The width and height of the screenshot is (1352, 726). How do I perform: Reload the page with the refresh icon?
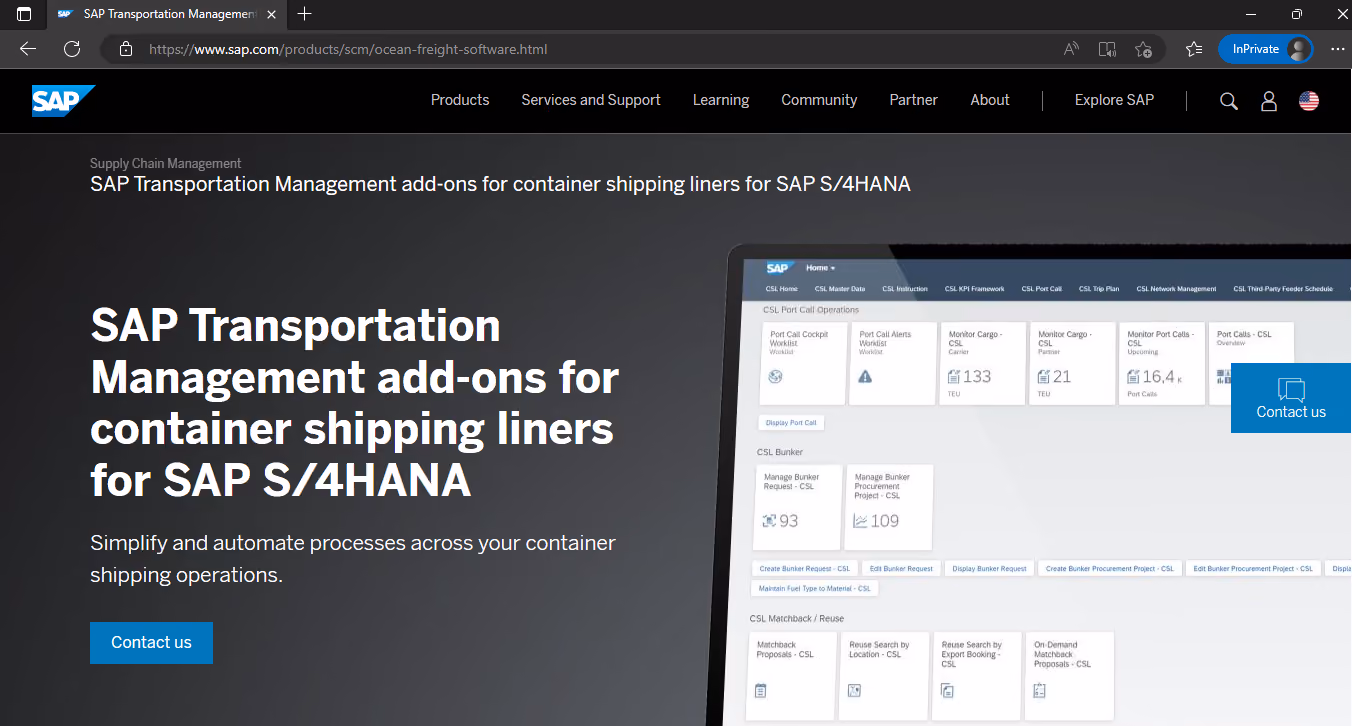pos(72,49)
